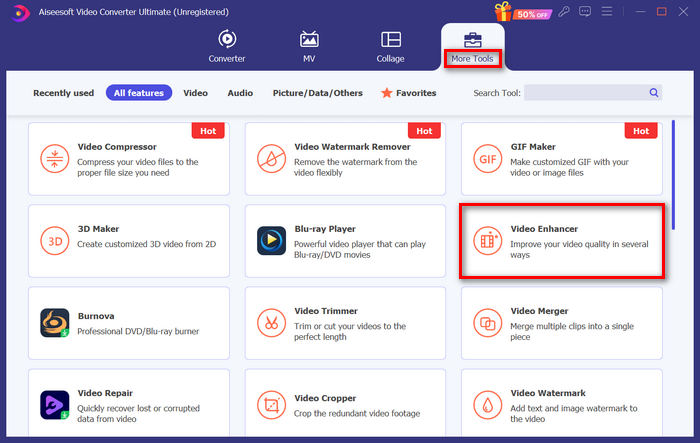700x443 pixels.
Task: Open the feedback chat icon
Action: tap(585, 12)
